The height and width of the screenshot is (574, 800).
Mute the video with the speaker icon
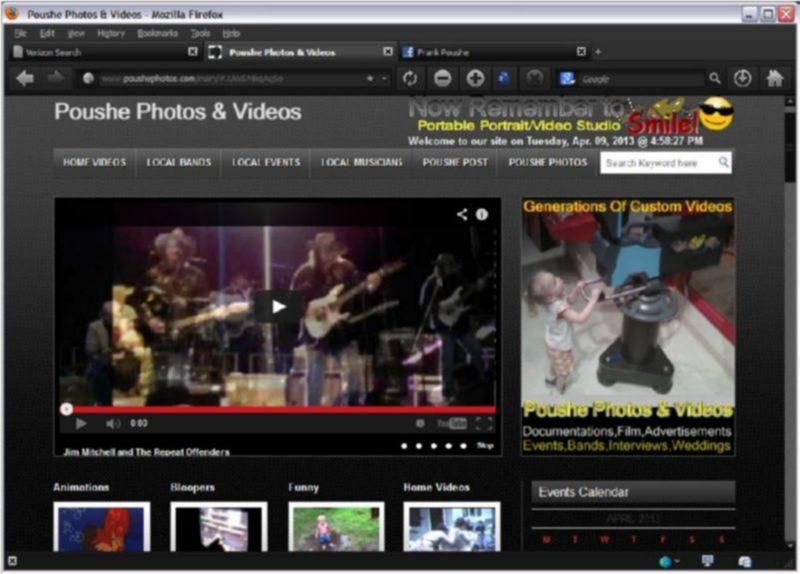113,423
